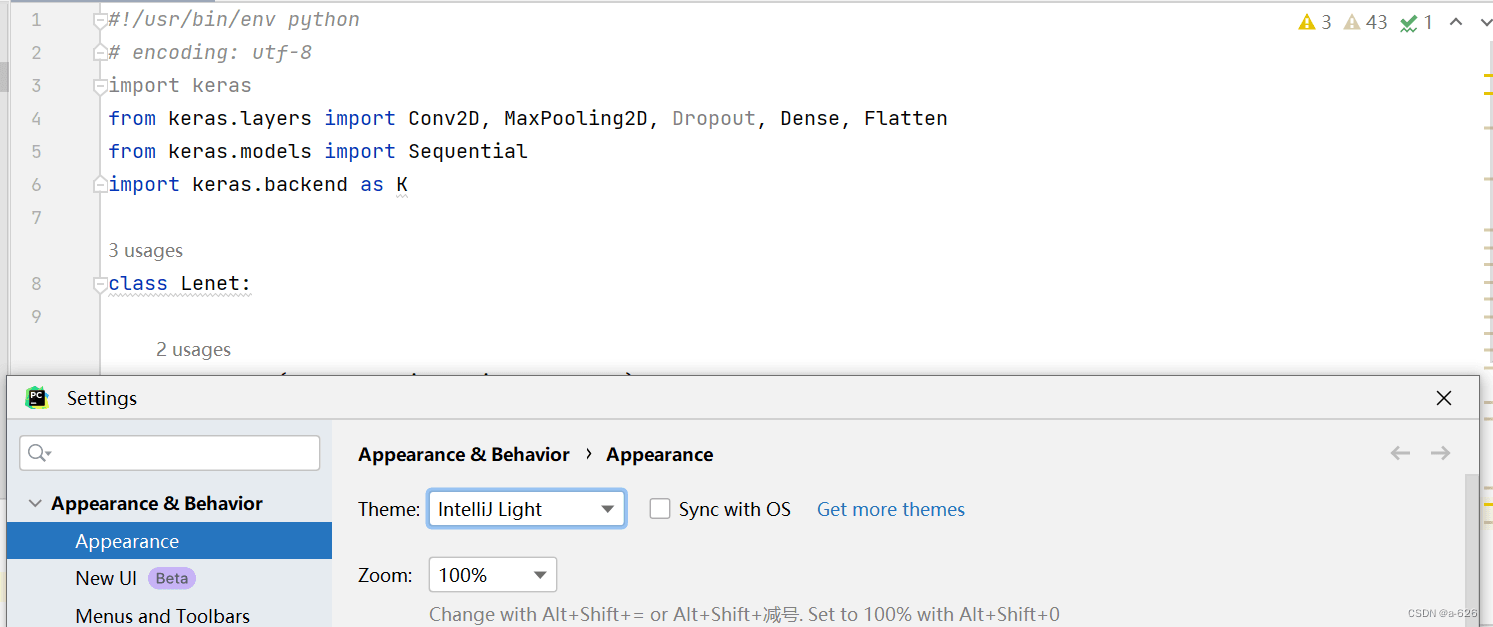Image resolution: width=1493 pixels, height=627 pixels.
Task: Open the Theme dropdown showing IntelliJ Light
Action: (527, 509)
